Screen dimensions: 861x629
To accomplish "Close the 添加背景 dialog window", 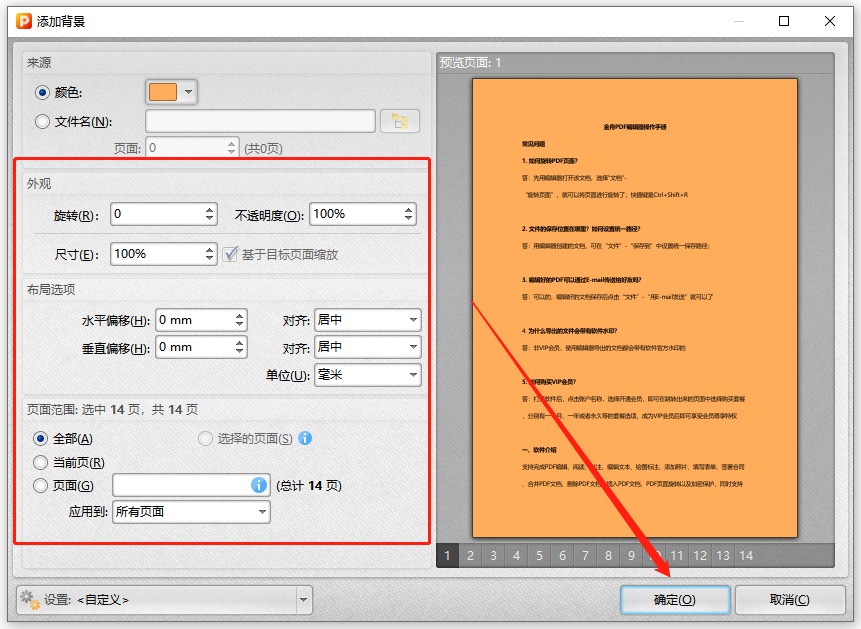I will 830,21.
